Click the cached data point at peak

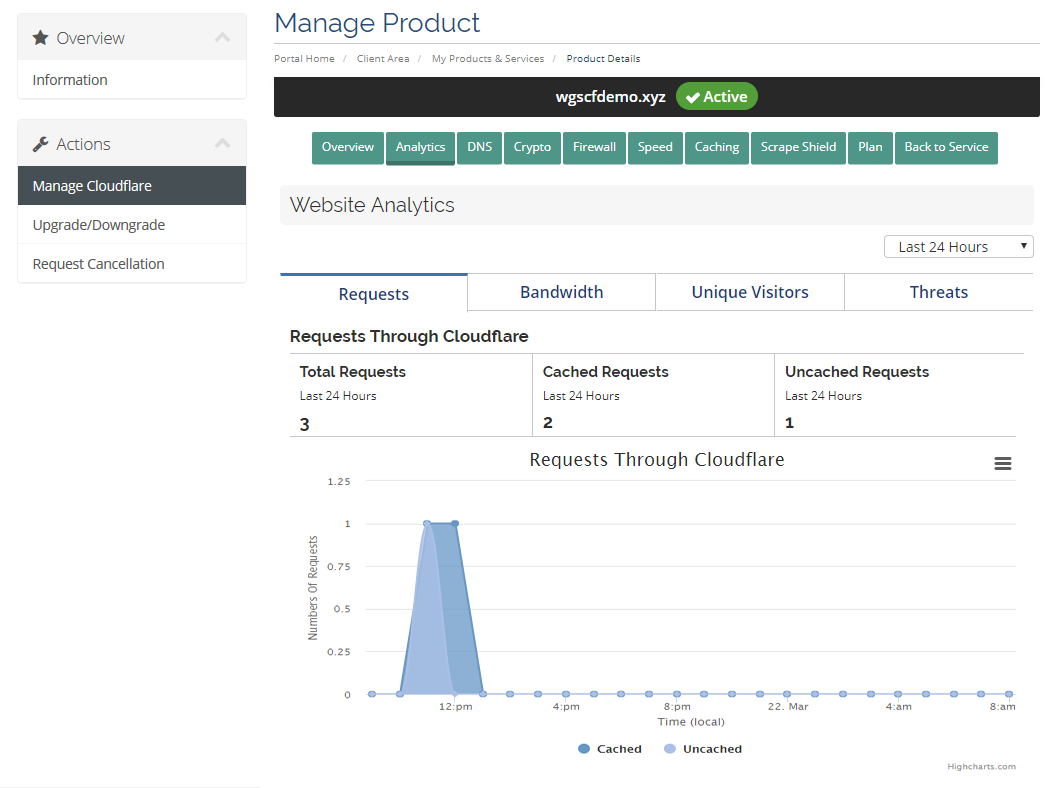click(x=455, y=523)
